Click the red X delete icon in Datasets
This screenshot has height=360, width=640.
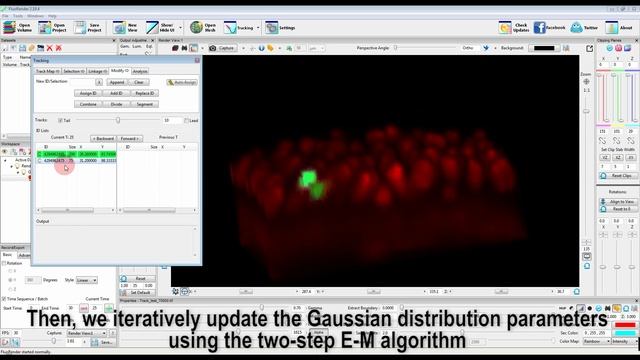coord(50,48)
